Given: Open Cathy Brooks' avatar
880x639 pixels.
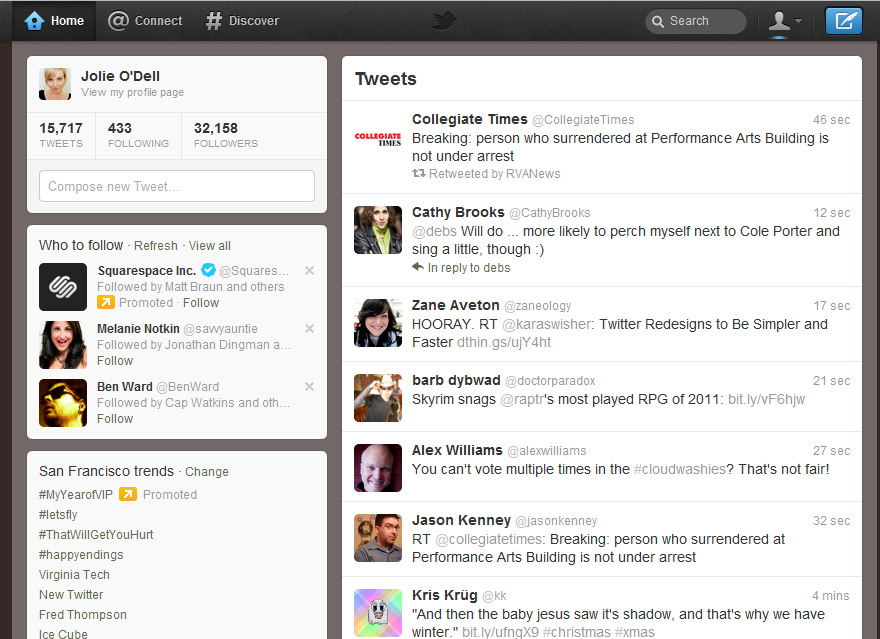Looking at the screenshot, I should (378, 230).
